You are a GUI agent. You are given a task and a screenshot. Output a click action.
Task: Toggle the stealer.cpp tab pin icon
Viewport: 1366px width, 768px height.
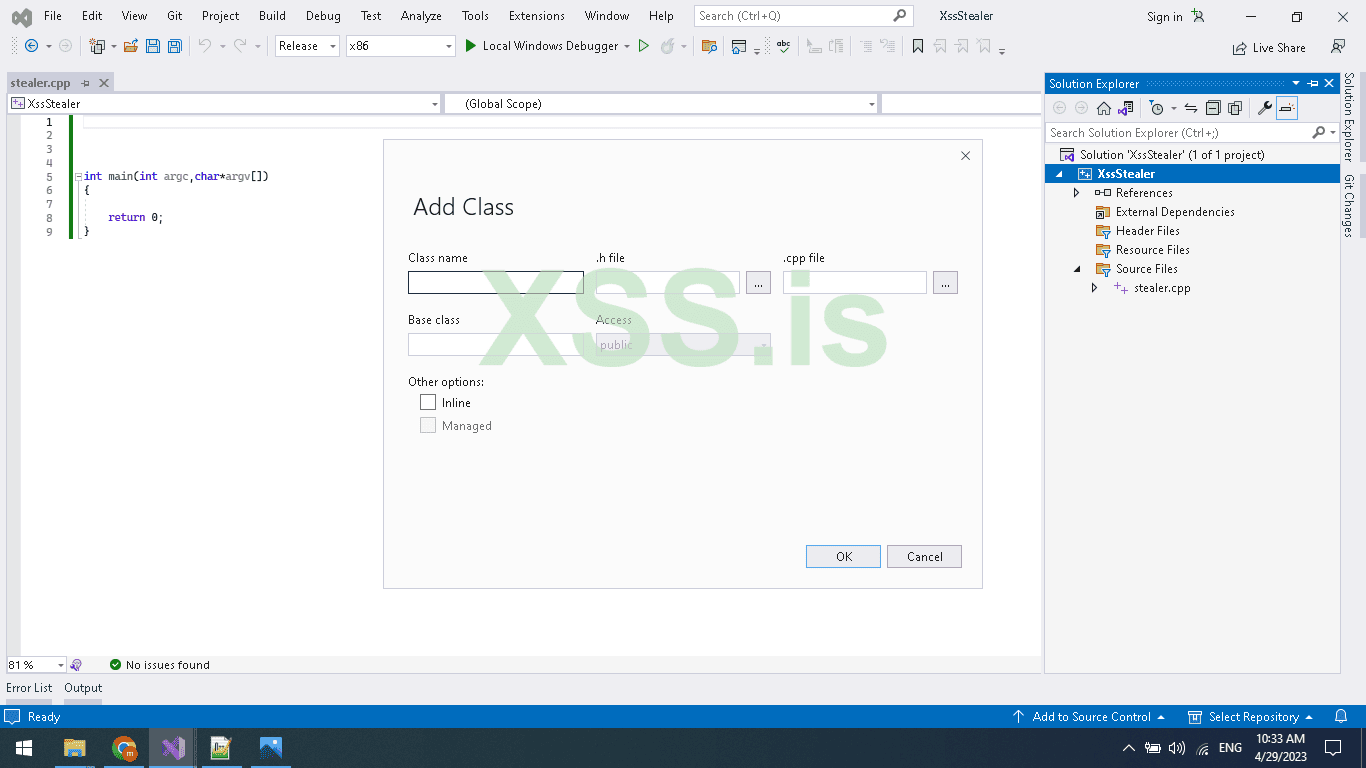click(86, 84)
